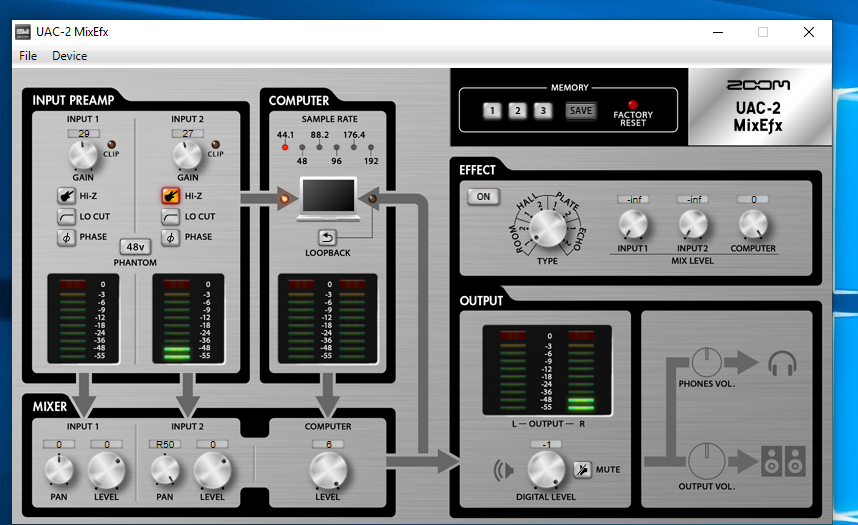Select the 88.2 sample rate

coord(320,147)
